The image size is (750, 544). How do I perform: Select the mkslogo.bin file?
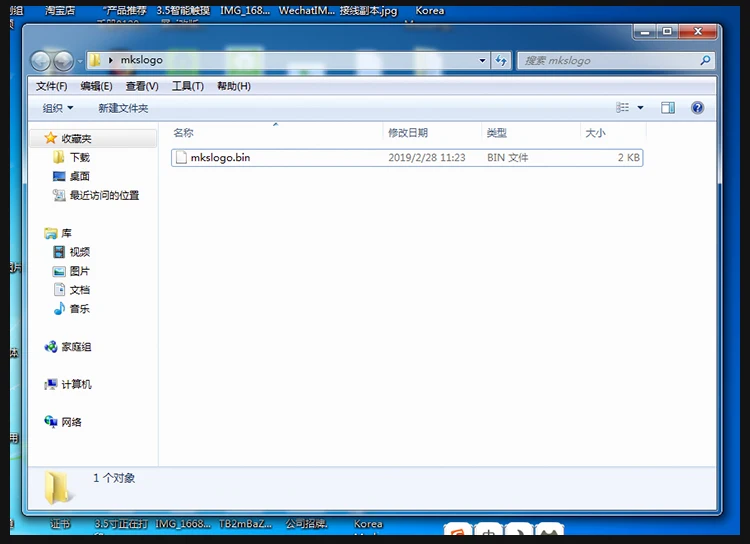pyautogui.click(x=407, y=157)
